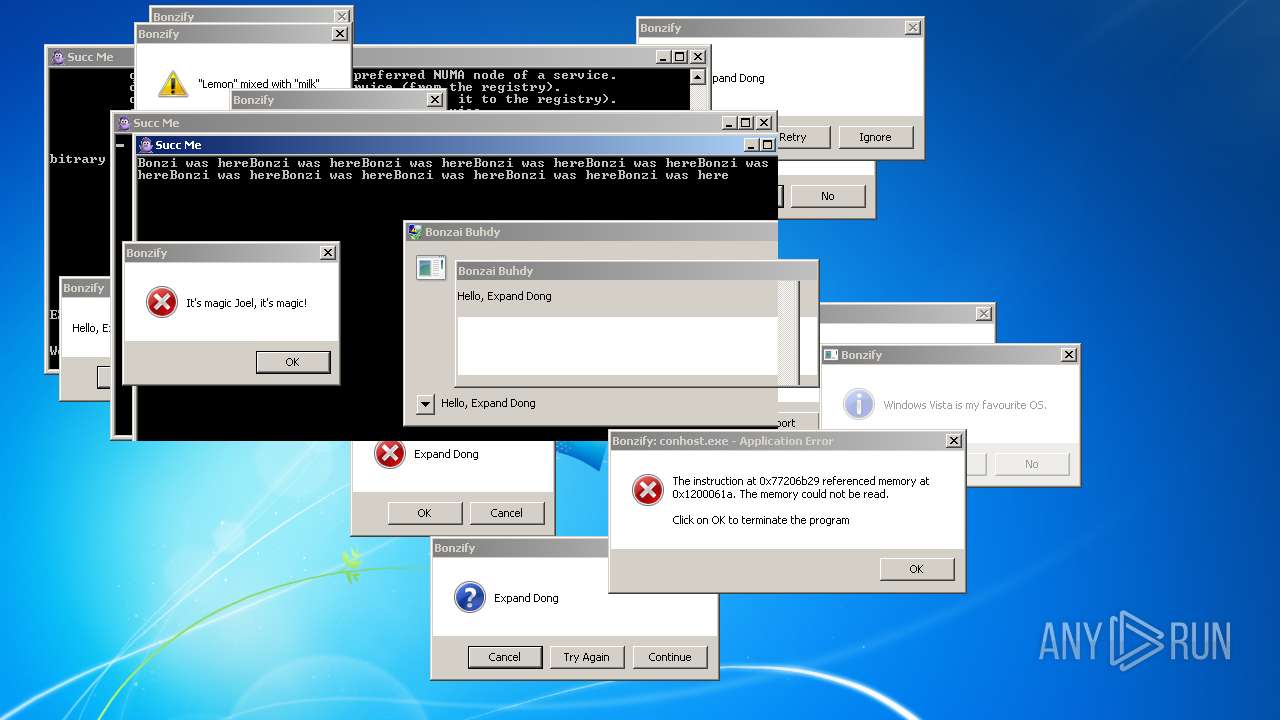Click the Continue button
This screenshot has height=720, width=1280.
670,657
